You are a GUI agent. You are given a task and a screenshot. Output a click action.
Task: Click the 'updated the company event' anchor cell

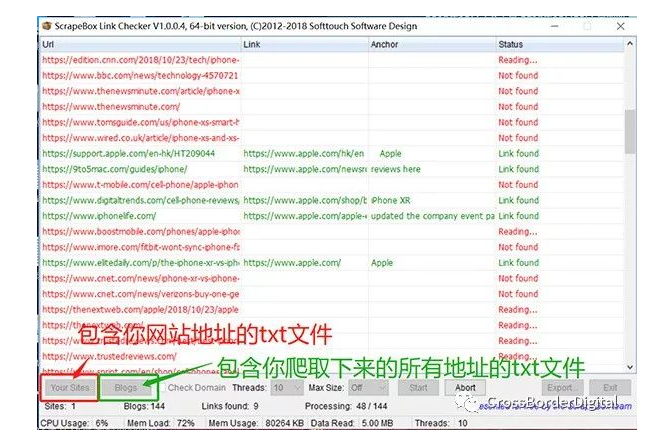[433, 216]
